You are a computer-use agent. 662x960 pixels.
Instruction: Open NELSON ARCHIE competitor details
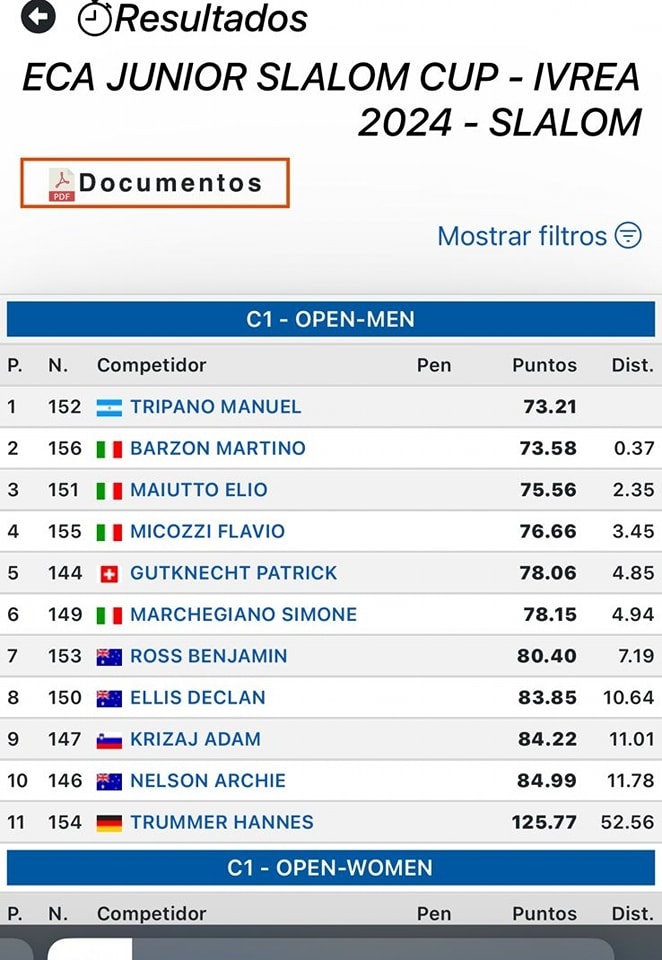(x=208, y=781)
